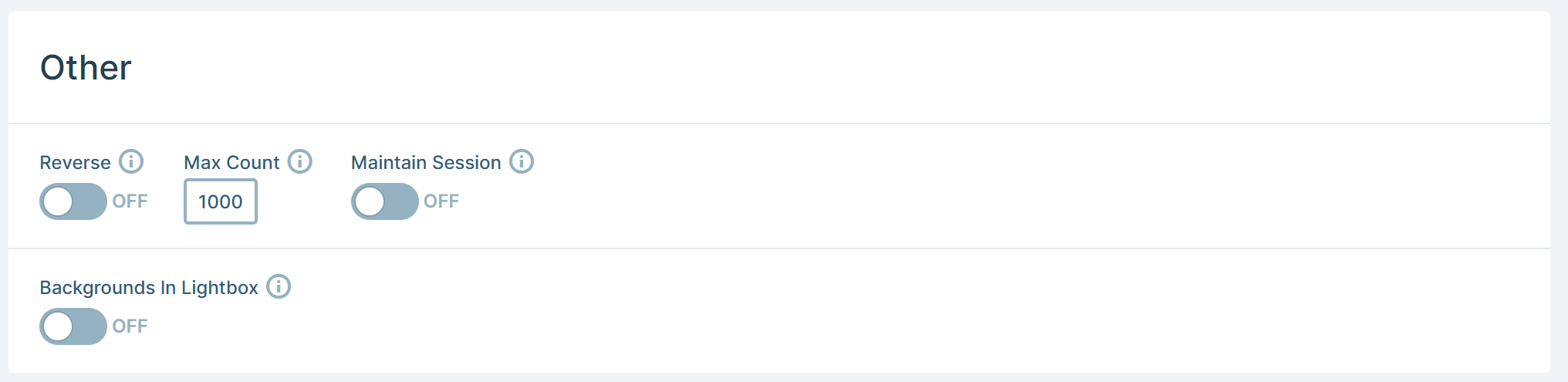Click the Backgrounds In Lightbox info icon
Image resolution: width=1568 pixels, height=382 pixels.
(279, 286)
